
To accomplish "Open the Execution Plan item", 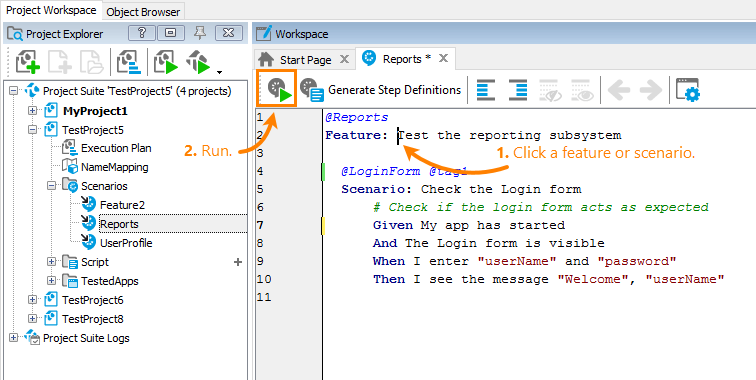I will click(116, 148).
